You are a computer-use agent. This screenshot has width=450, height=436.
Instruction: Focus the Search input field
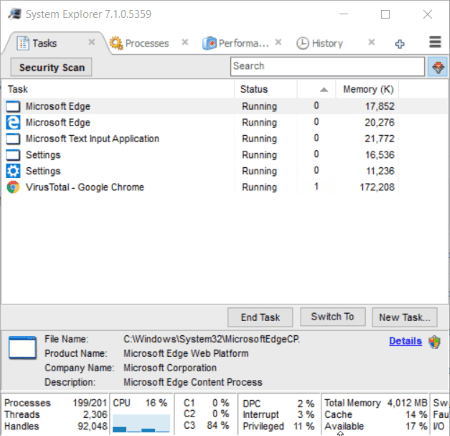[x=327, y=66]
